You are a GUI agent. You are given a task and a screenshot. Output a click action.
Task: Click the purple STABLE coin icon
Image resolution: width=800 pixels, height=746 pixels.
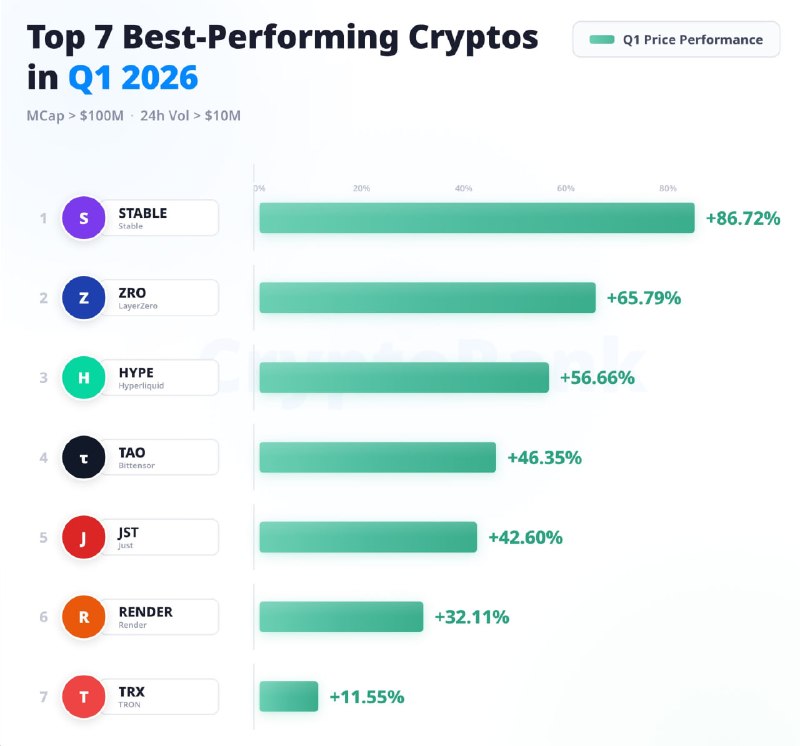point(84,218)
